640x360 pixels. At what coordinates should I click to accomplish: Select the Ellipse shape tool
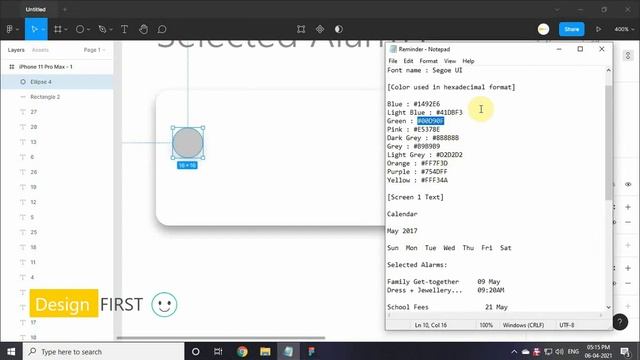[x=80, y=29]
